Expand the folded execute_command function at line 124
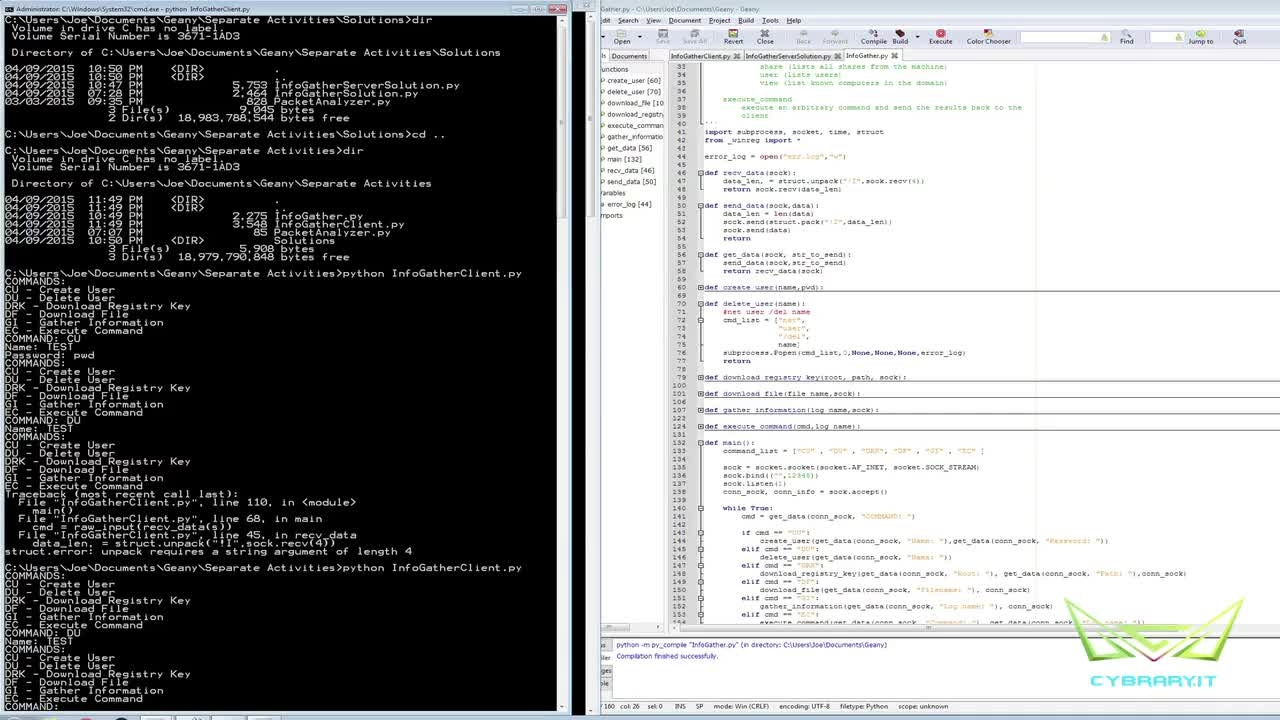The image size is (1280, 720). 701,426
